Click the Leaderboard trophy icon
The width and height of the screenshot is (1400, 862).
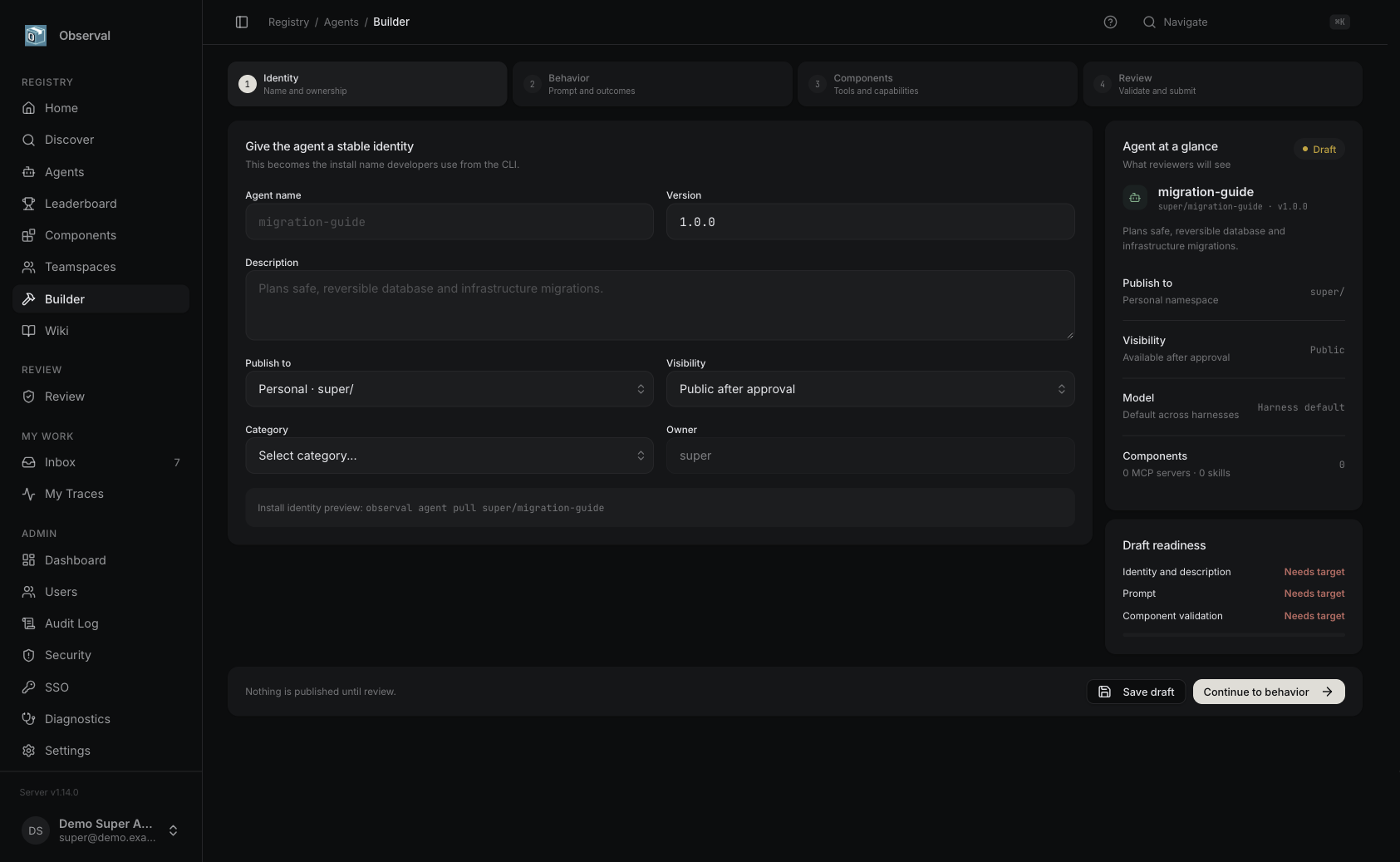[29, 204]
